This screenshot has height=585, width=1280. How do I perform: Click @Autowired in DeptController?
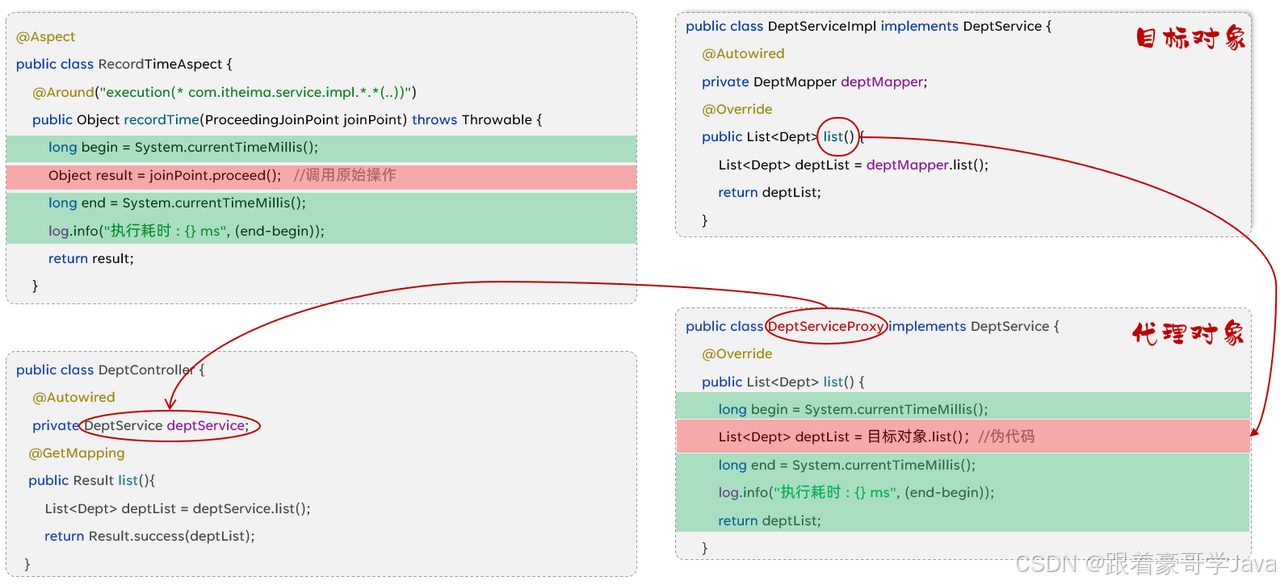74,398
